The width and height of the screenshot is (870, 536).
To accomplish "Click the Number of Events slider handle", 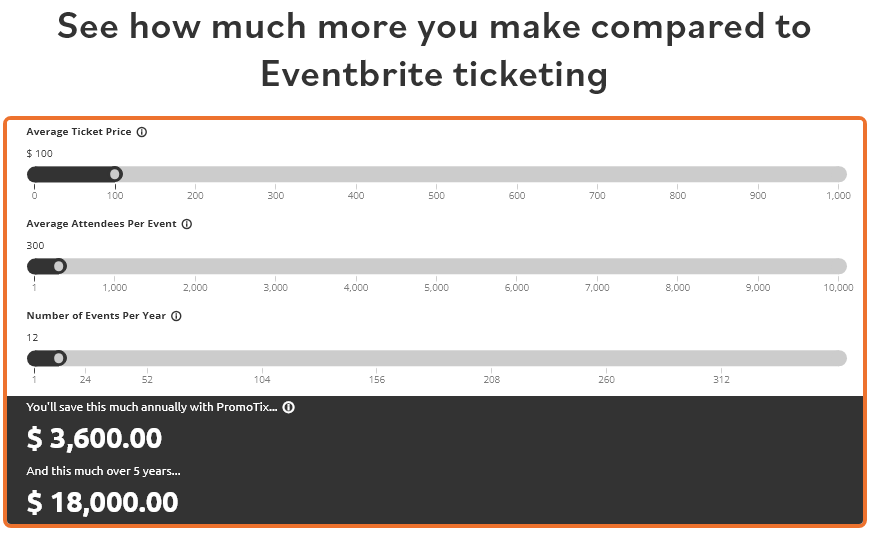I will [x=59, y=358].
